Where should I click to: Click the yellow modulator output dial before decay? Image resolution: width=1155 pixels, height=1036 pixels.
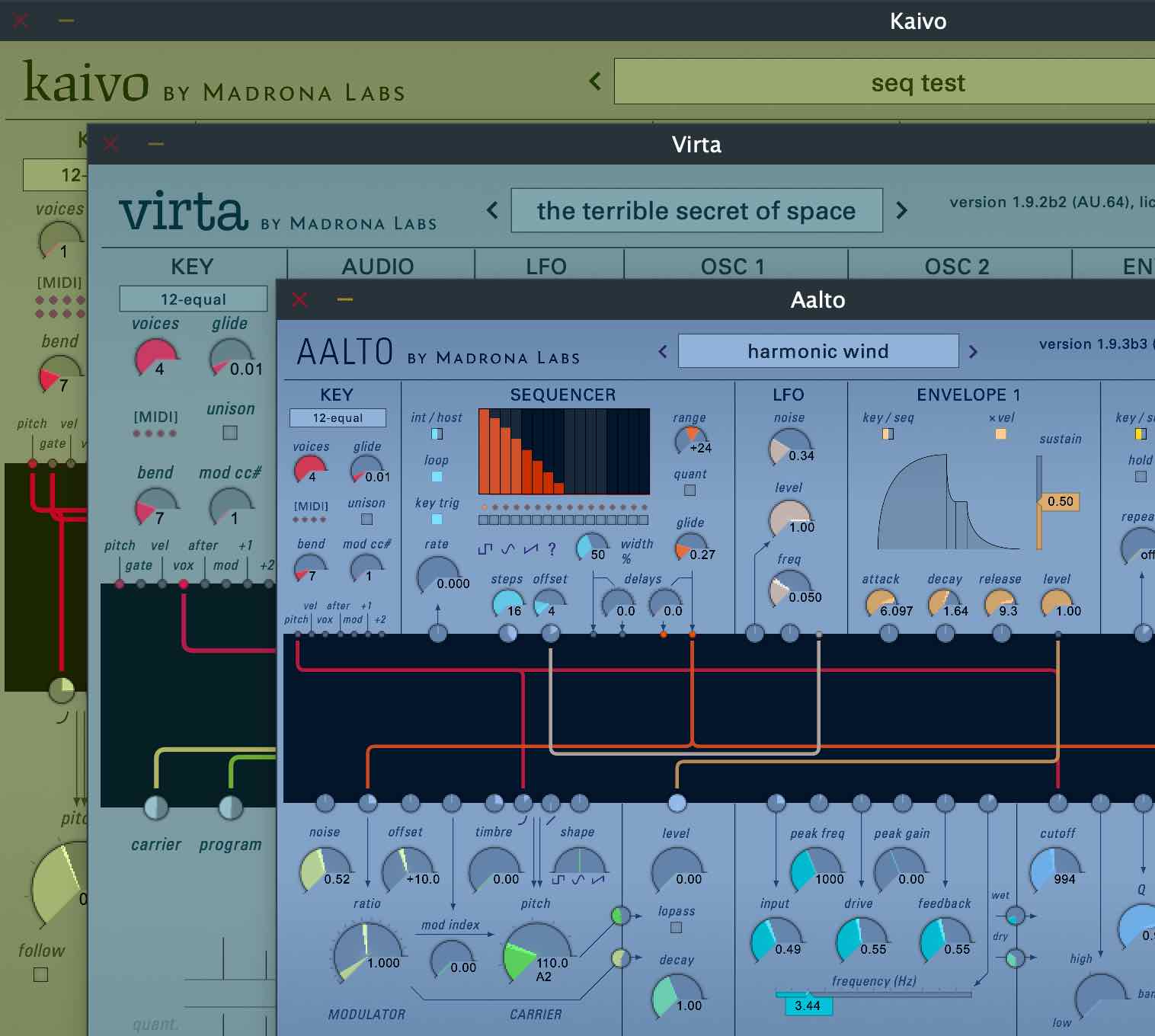[621, 958]
